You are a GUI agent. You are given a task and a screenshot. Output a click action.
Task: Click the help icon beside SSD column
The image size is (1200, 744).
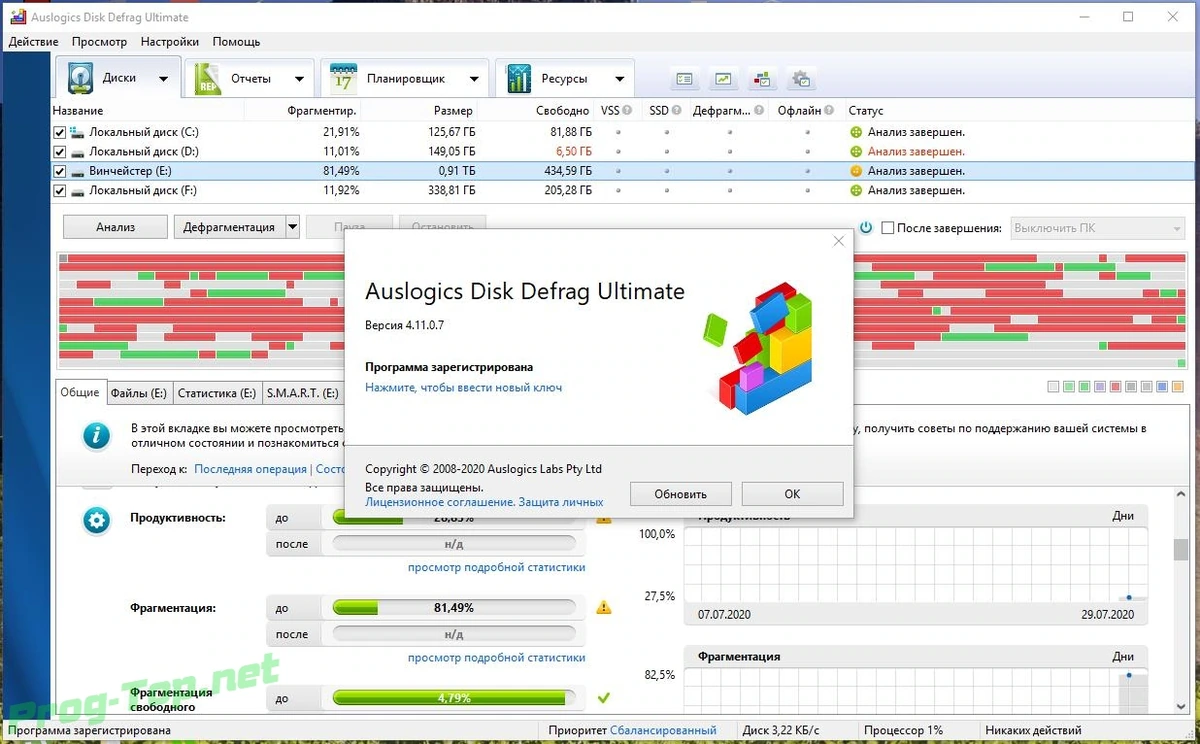(x=677, y=111)
